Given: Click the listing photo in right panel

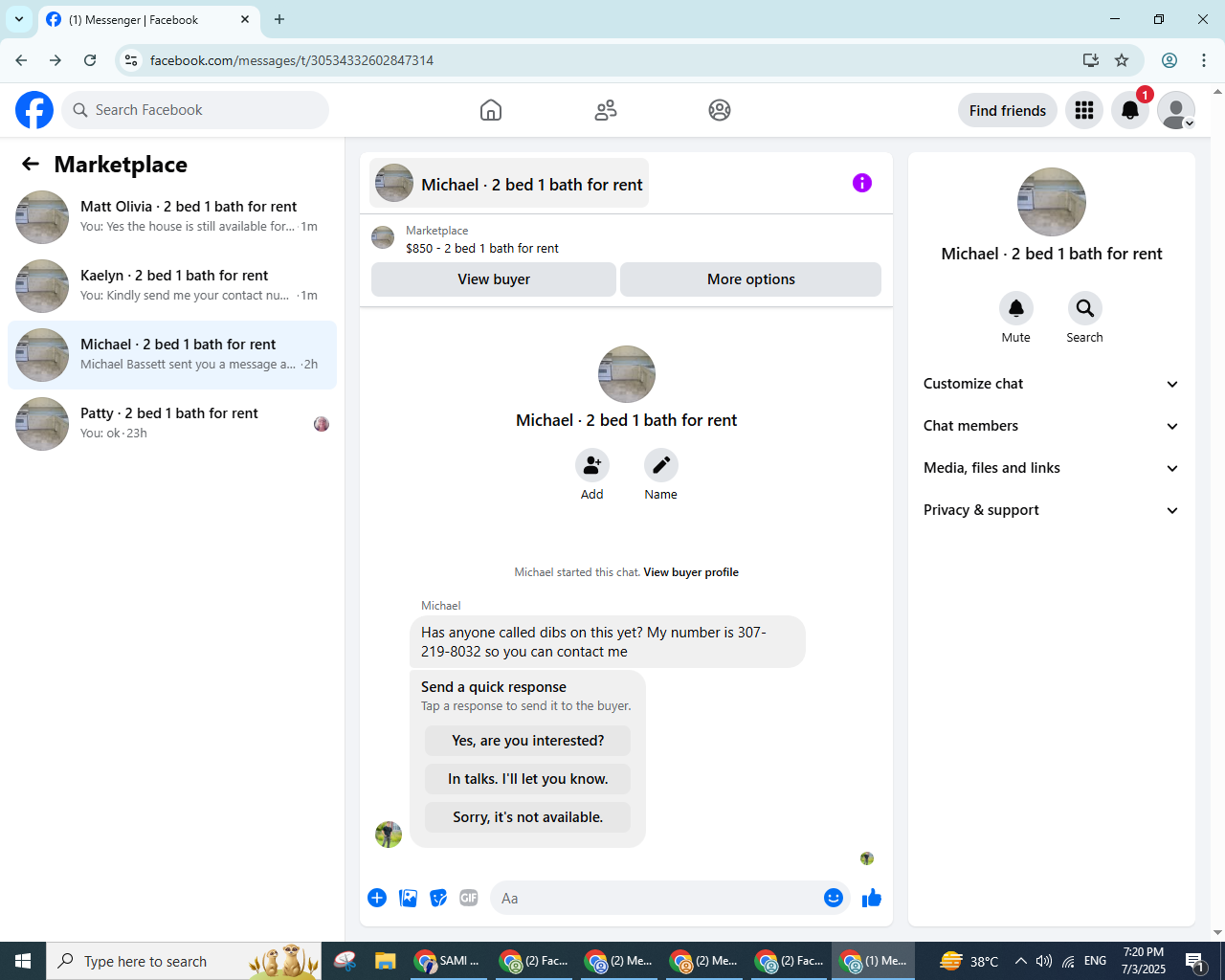Looking at the screenshot, I should pos(1052,202).
